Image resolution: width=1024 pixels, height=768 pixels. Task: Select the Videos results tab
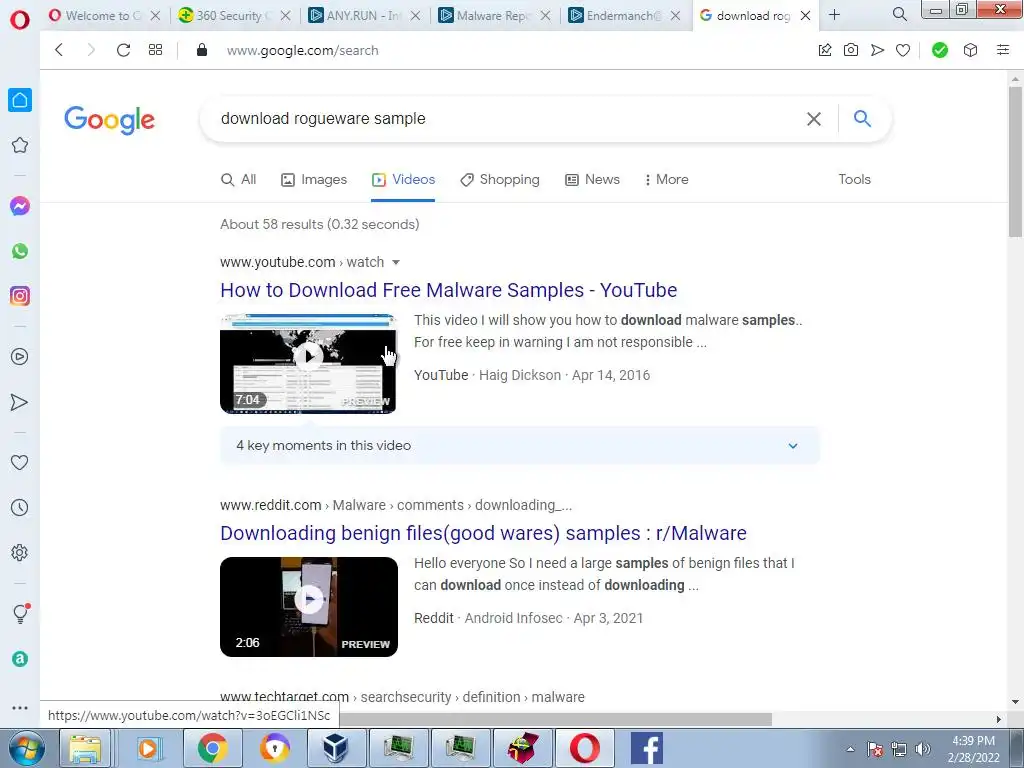pos(403,180)
